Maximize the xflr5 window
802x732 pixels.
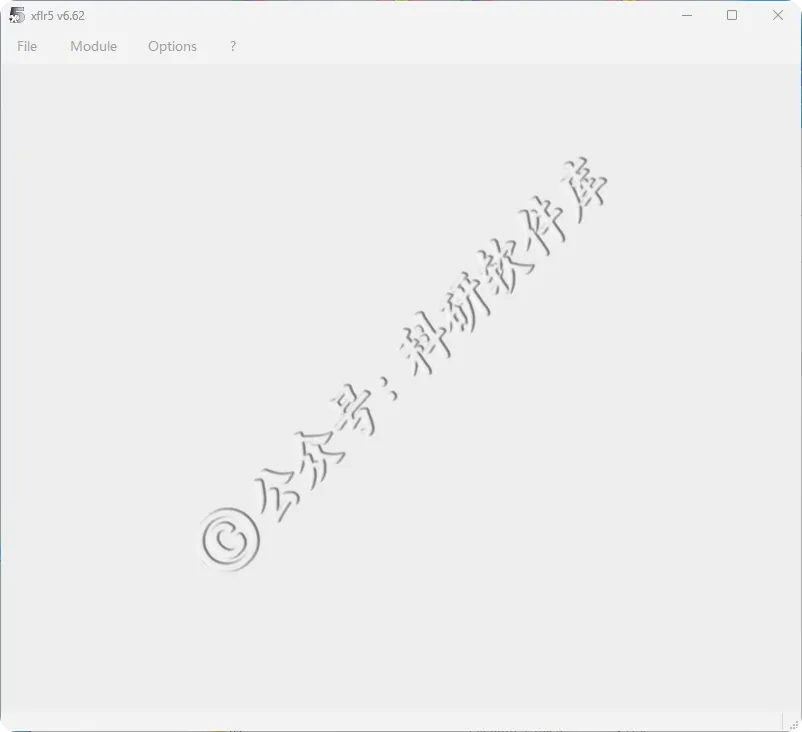pos(732,15)
